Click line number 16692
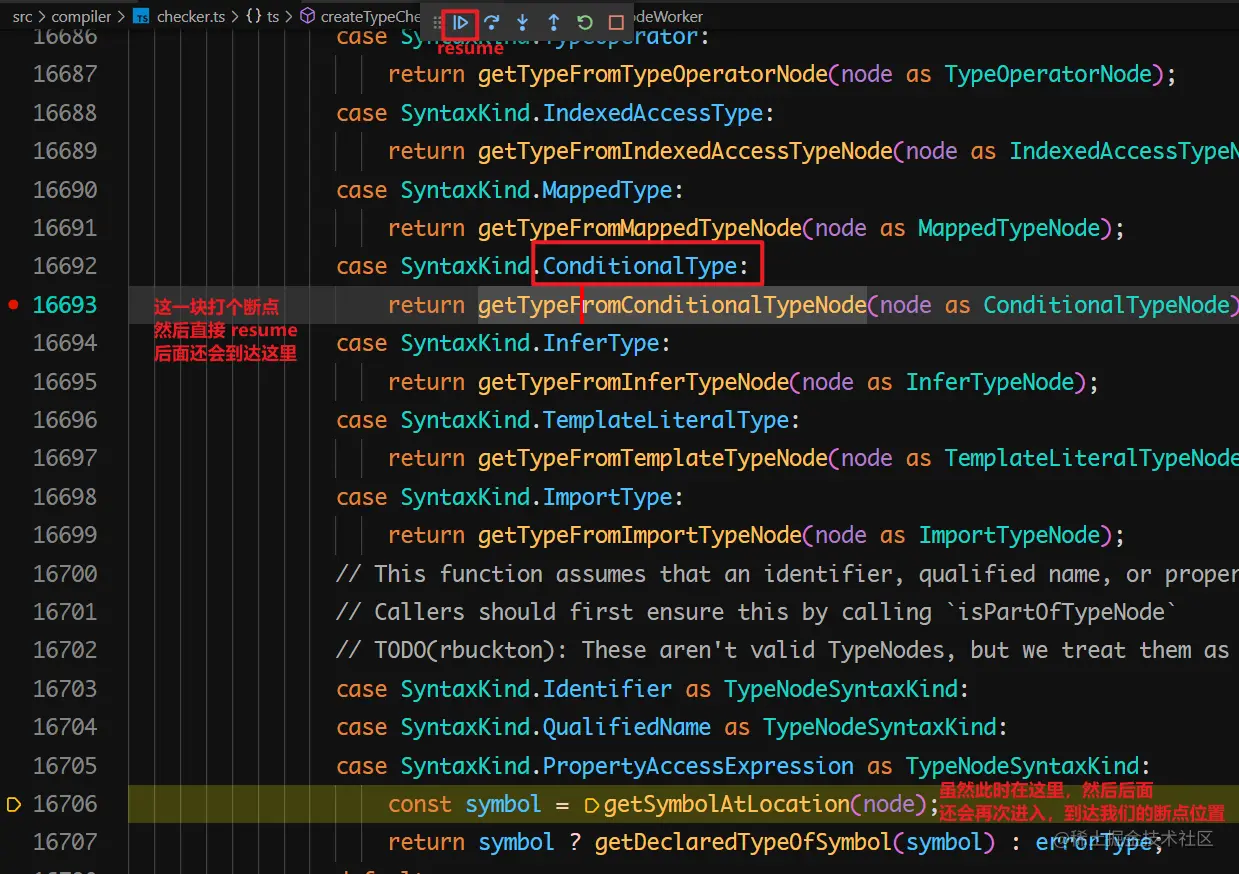This screenshot has width=1239, height=874. tap(65, 266)
